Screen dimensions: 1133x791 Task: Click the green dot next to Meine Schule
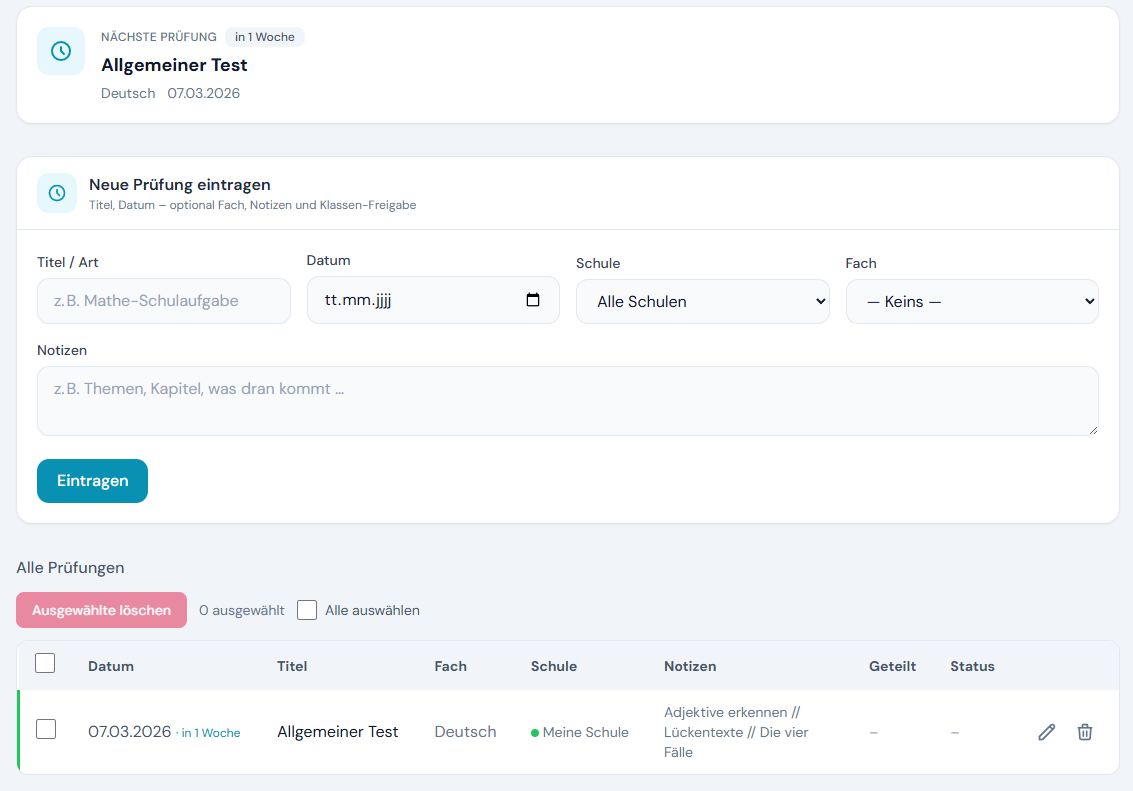[535, 733]
